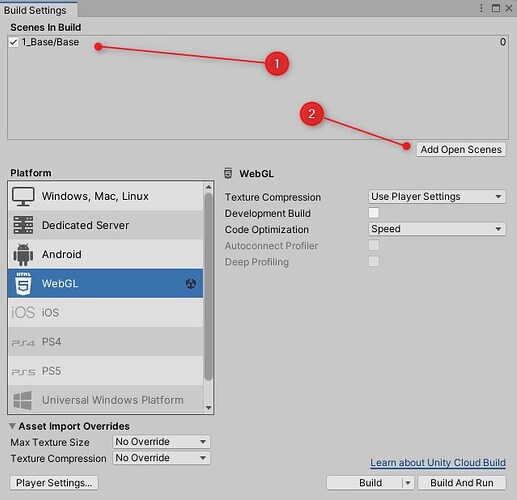Select the PS4 platform row

pos(105,342)
